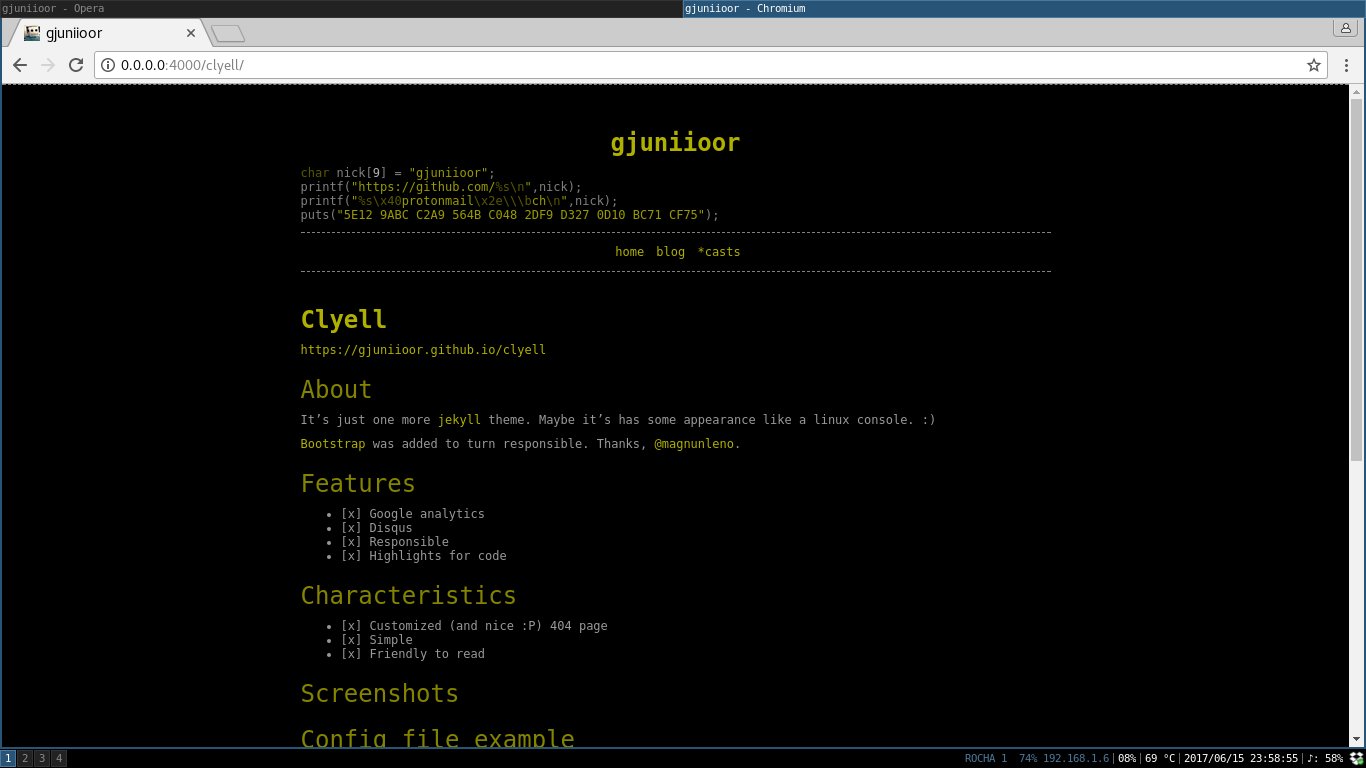The width and height of the screenshot is (1366, 768).
Task: Reload the current page
Action: [x=76, y=65]
